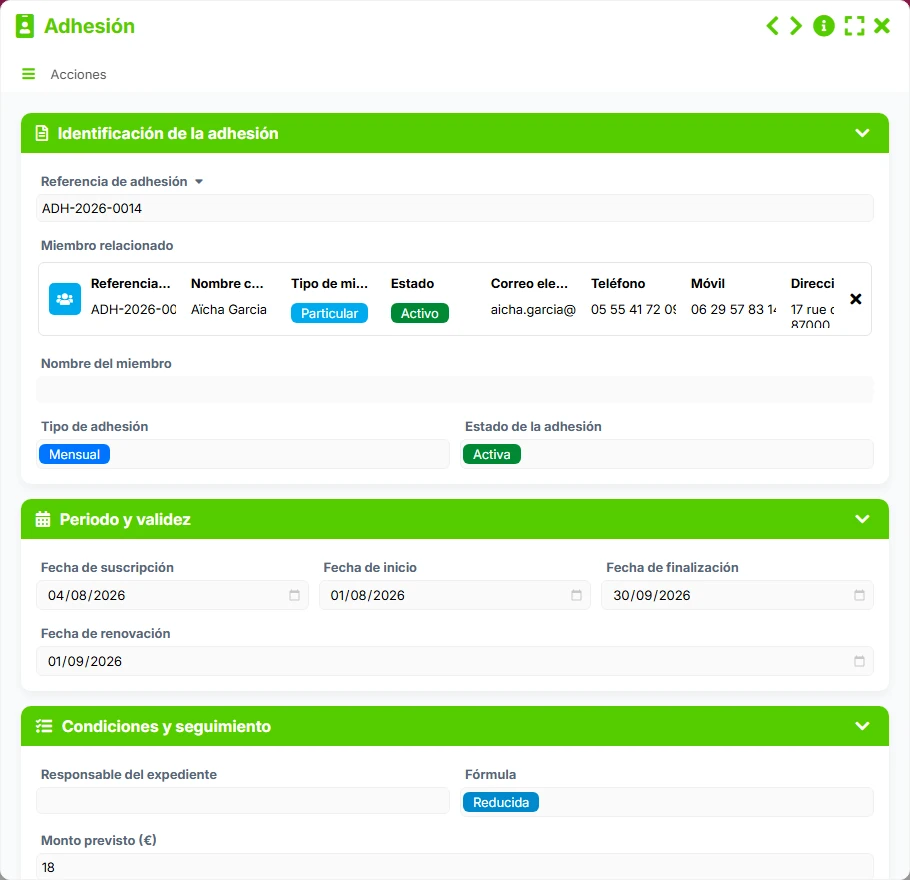Click phone number 05 55 41 72
The width and height of the screenshot is (910, 880).
click(x=633, y=309)
